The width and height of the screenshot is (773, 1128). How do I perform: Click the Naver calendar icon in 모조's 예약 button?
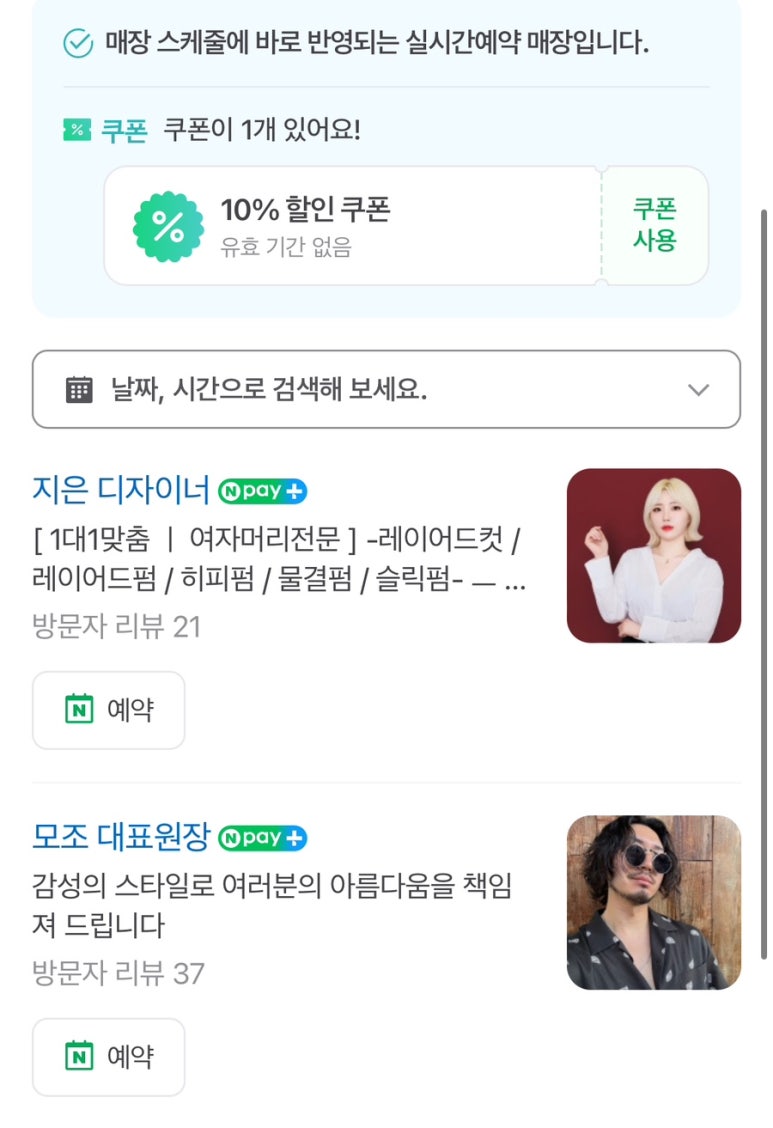click(79, 1057)
